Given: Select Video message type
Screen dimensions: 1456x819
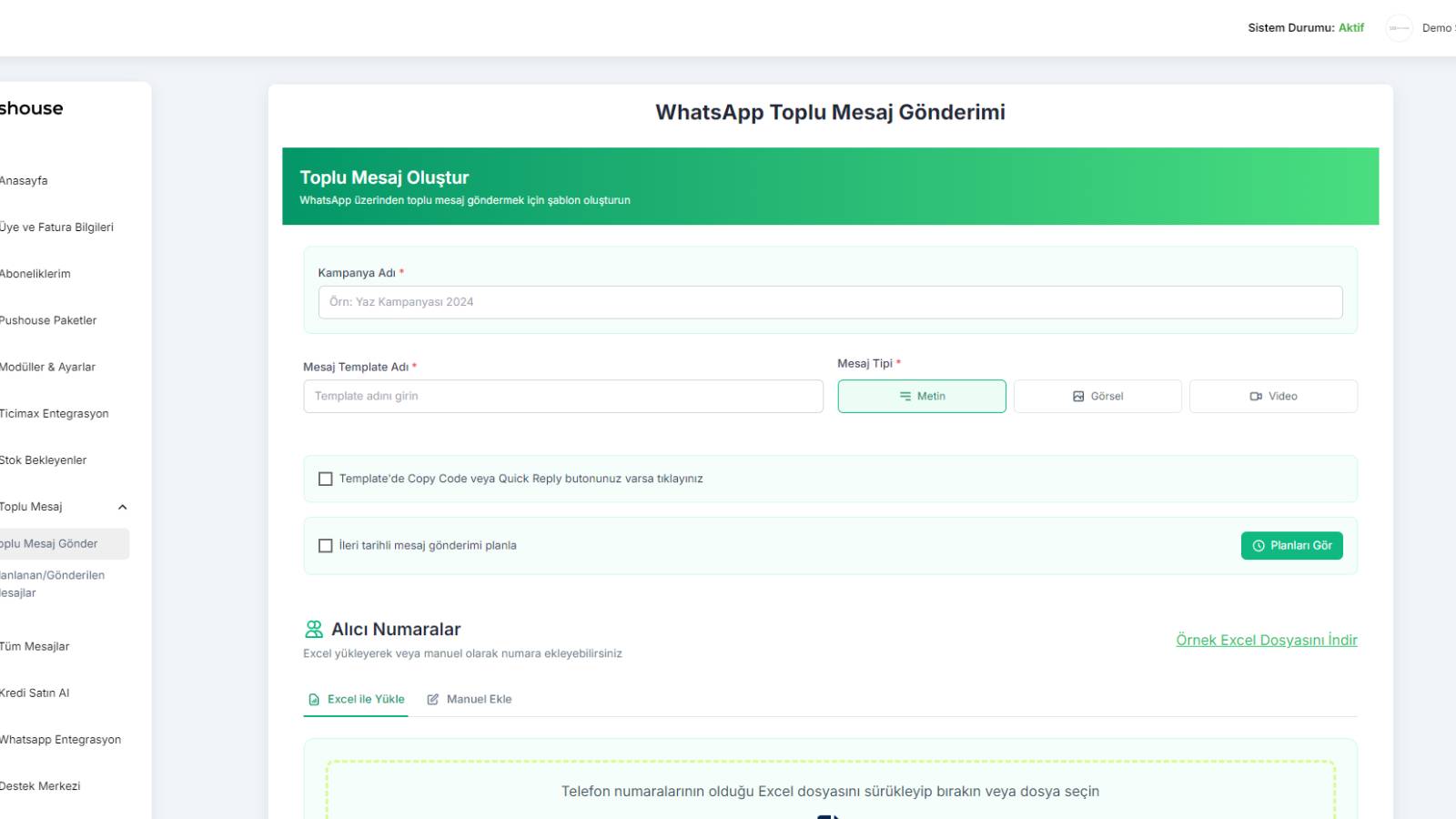Looking at the screenshot, I should 1273,396.
